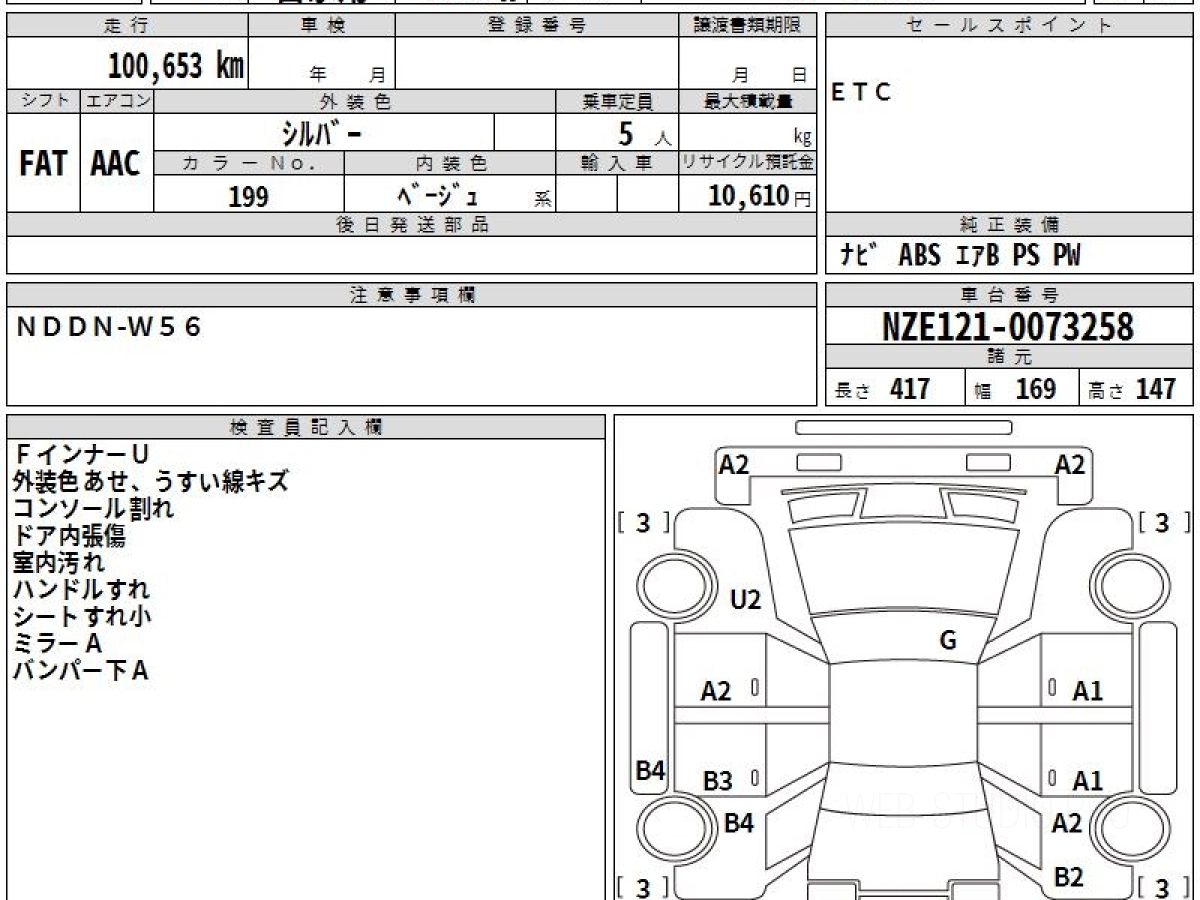Select ナビ in the equipment list
The height and width of the screenshot is (900, 1200).
click(x=859, y=255)
